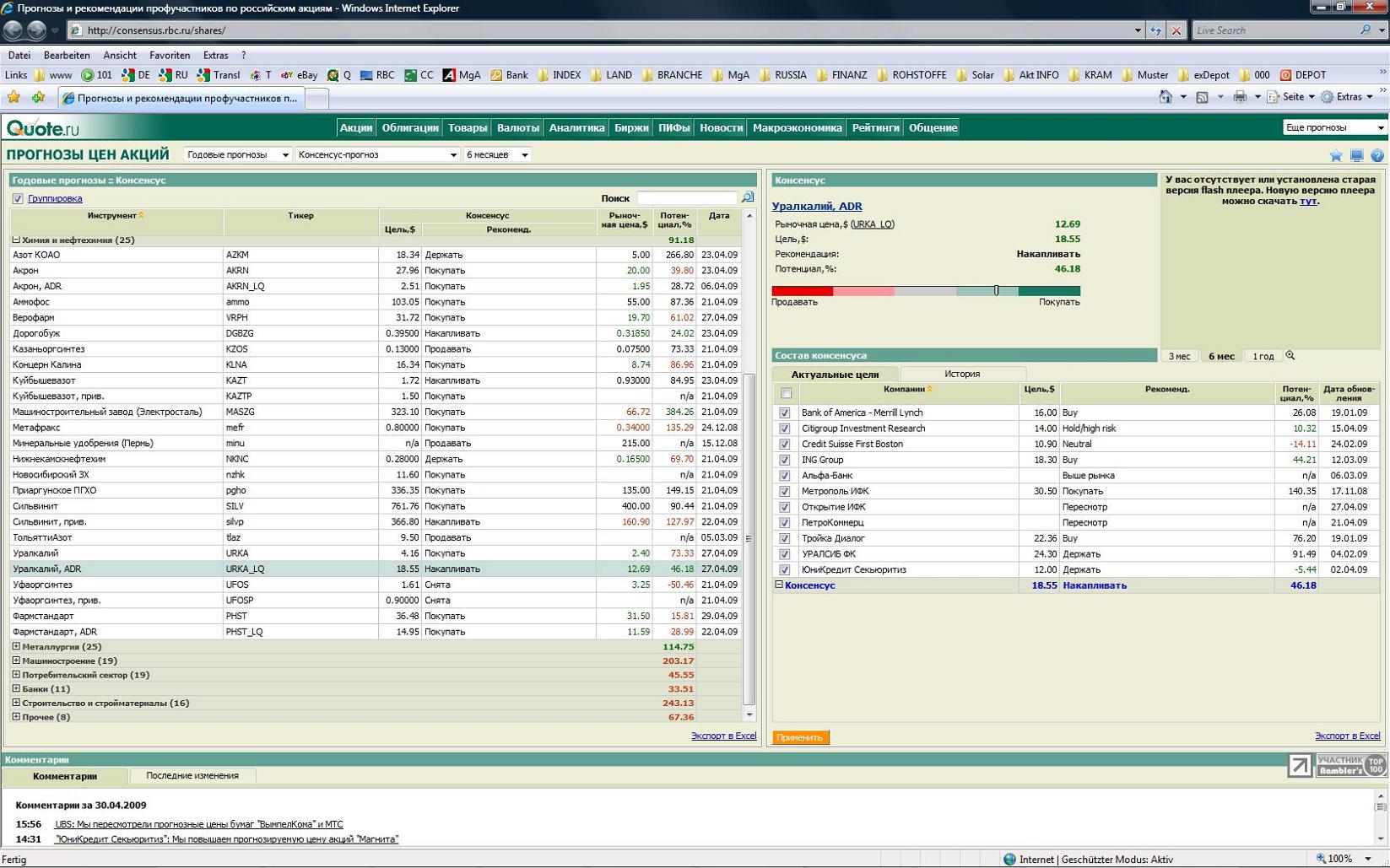Toggle the Credit Suisse First Boston checkbox
Screen dimensions: 1390x868
click(785, 445)
